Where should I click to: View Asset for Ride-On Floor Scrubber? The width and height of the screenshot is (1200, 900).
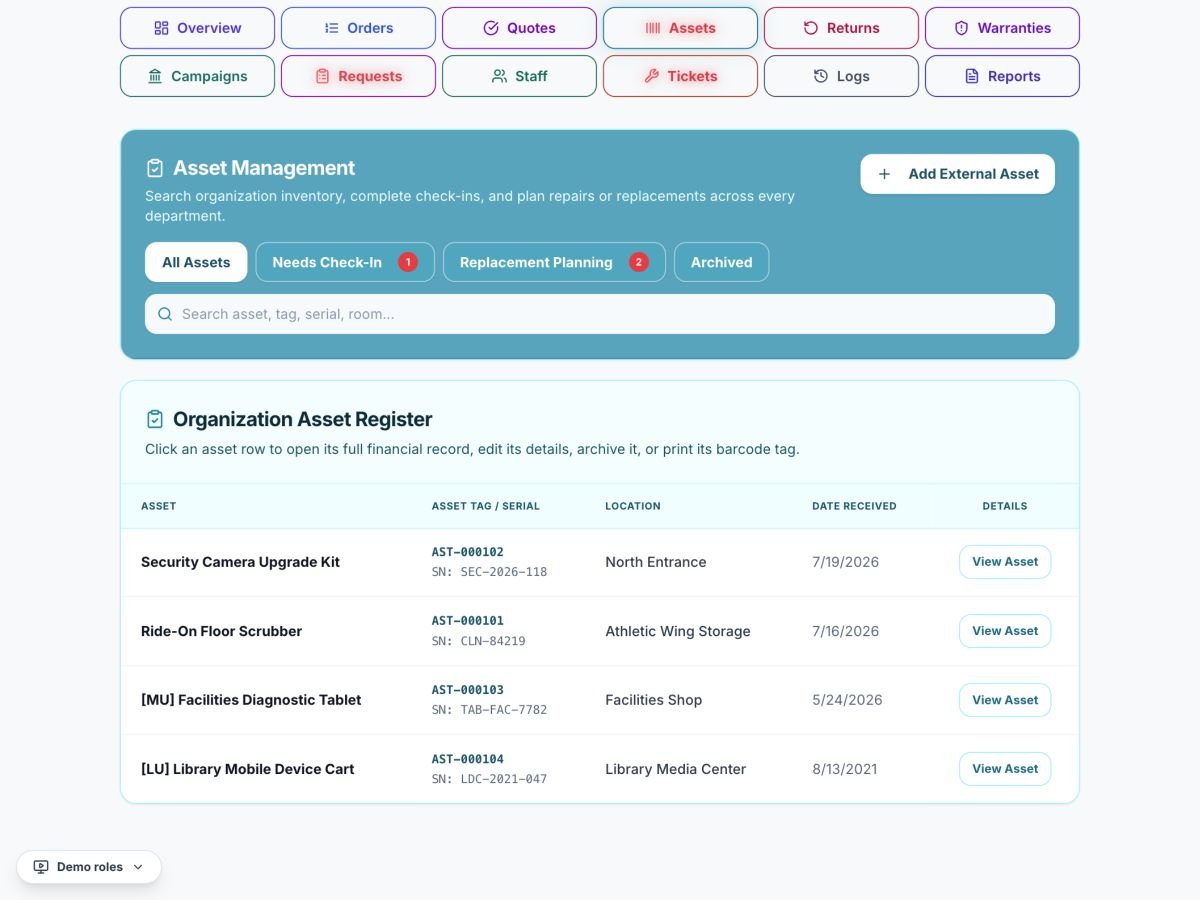1005,631
